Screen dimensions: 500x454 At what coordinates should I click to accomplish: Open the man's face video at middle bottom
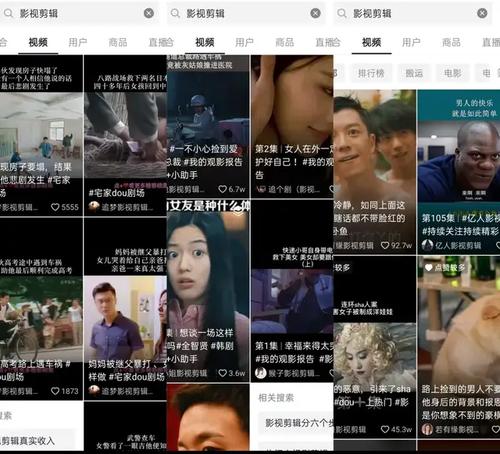pos(208,417)
